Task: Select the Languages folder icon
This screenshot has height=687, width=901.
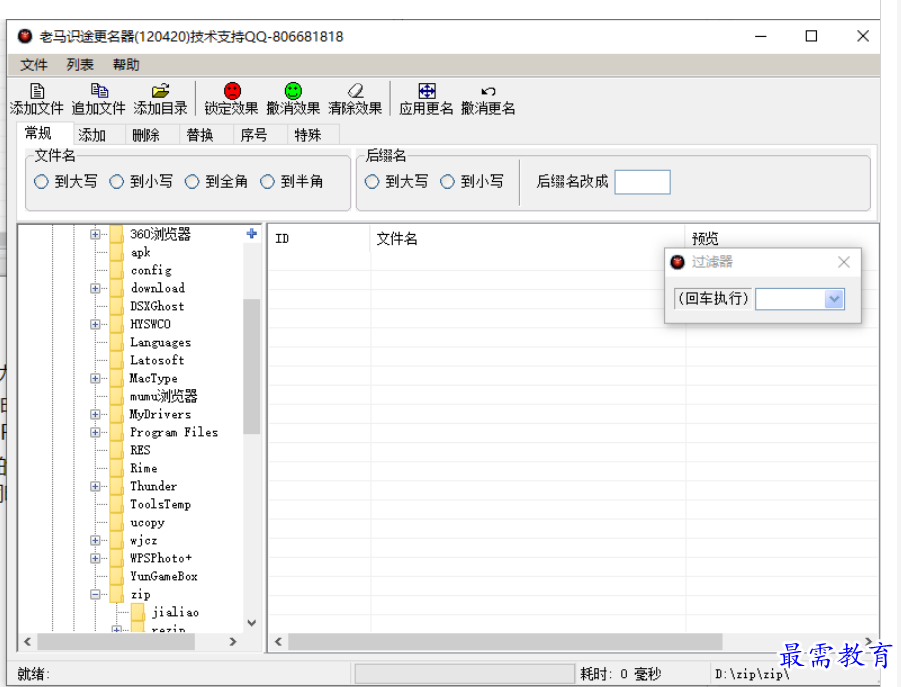Action: pos(117,342)
